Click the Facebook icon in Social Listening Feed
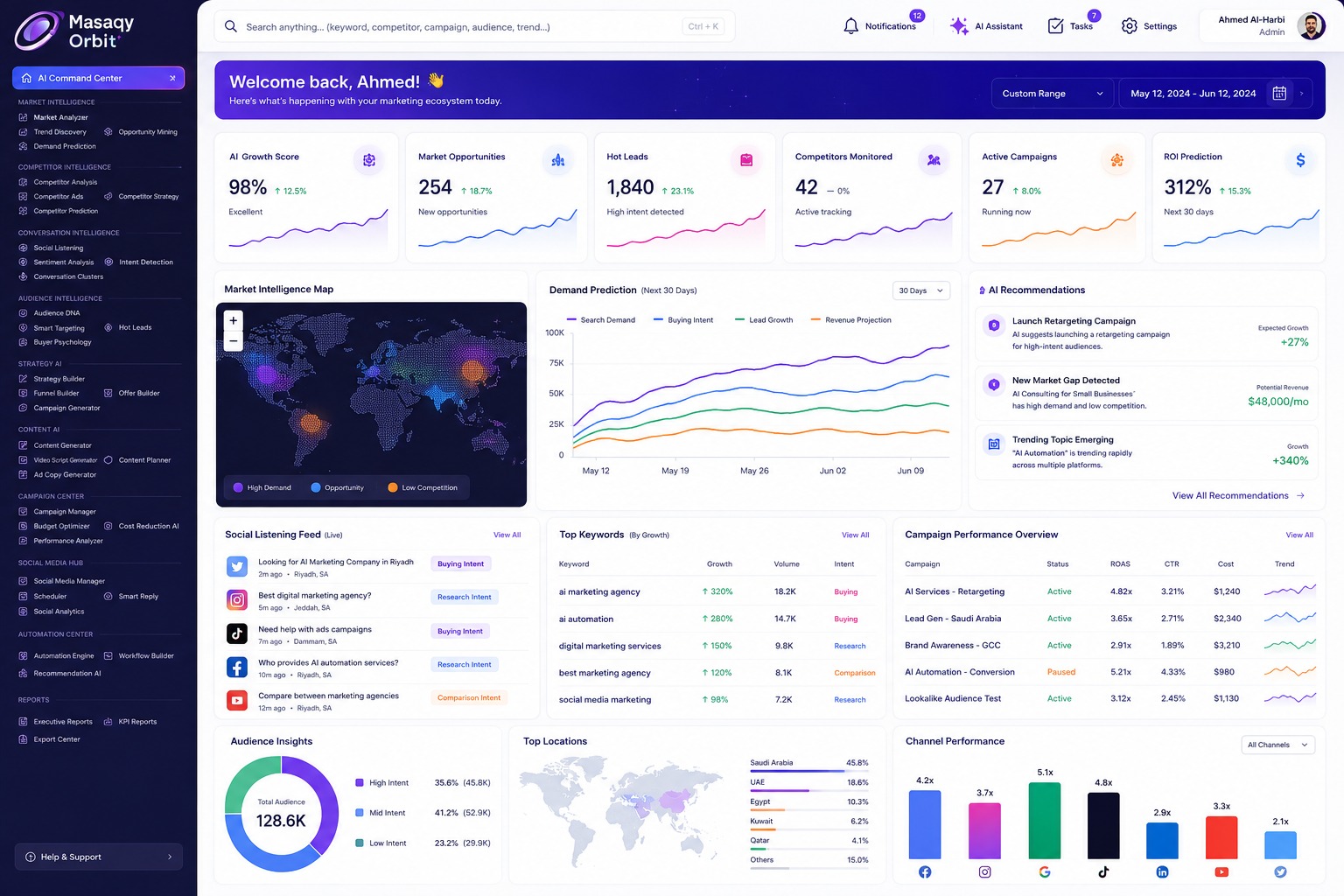The height and width of the screenshot is (896, 1344). pyautogui.click(x=237, y=668)
